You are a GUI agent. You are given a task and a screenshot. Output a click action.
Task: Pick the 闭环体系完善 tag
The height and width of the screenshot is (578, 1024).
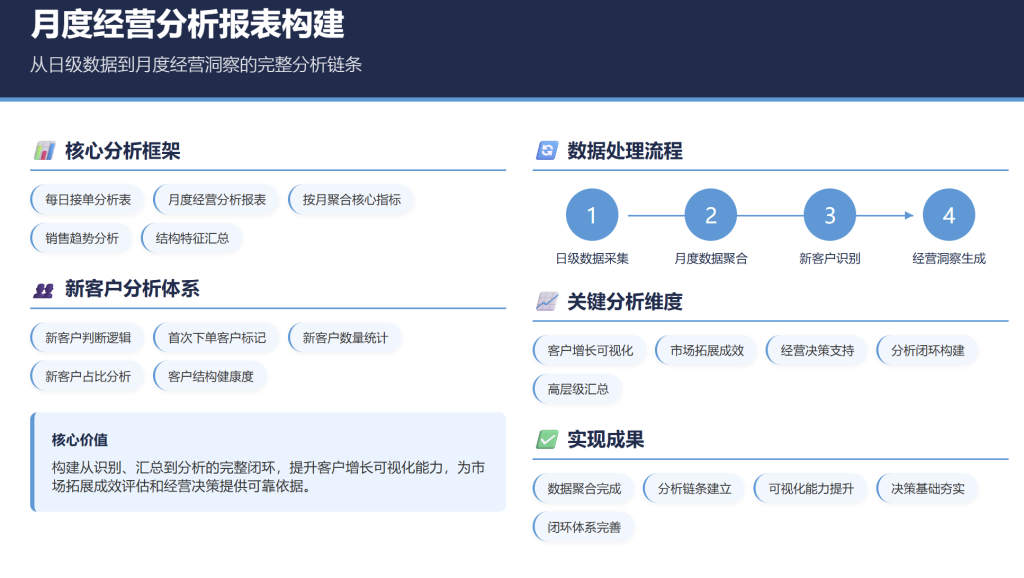pos(584,527)
